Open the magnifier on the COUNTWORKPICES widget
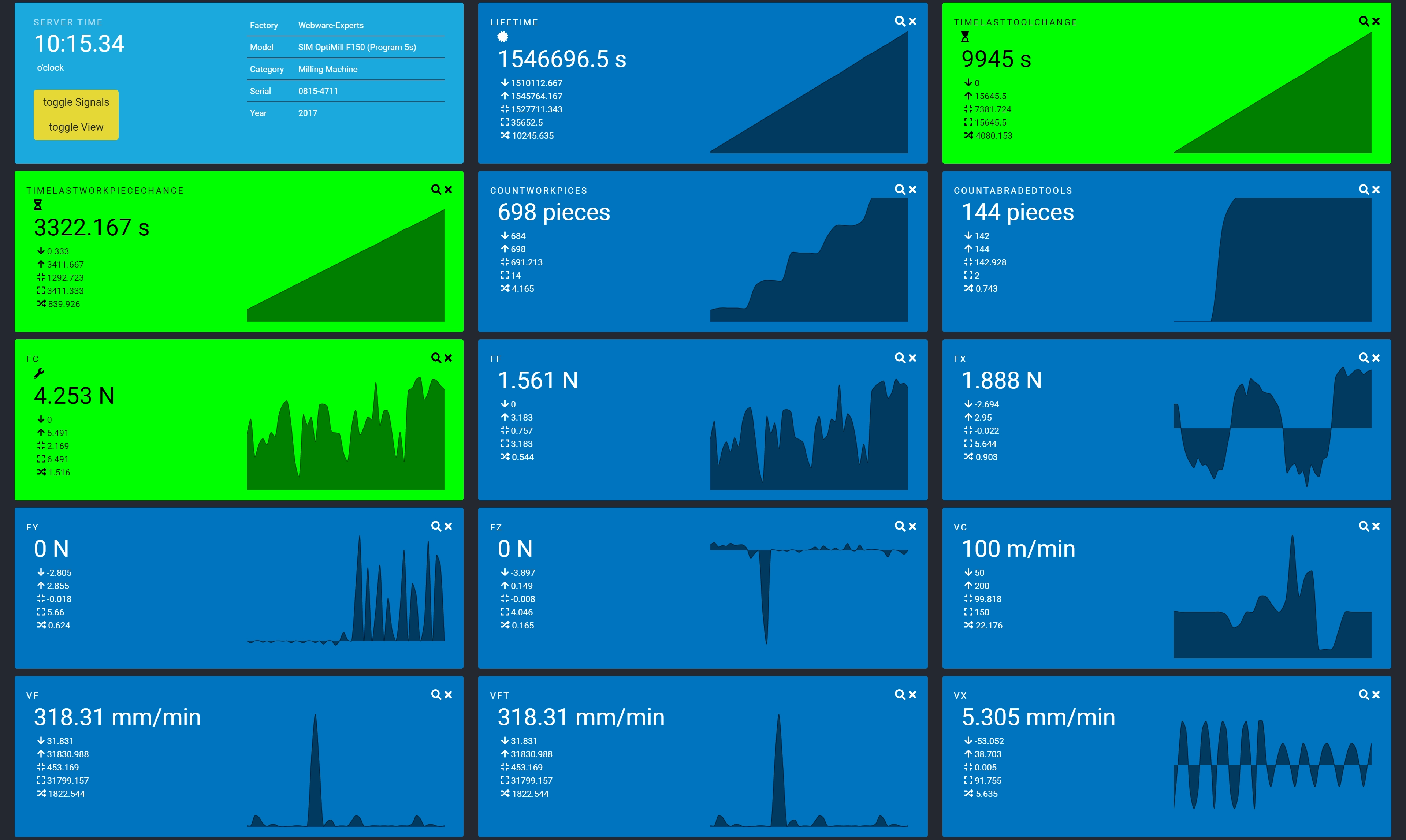Viewport: 1406px width, 840px height. 899,189
